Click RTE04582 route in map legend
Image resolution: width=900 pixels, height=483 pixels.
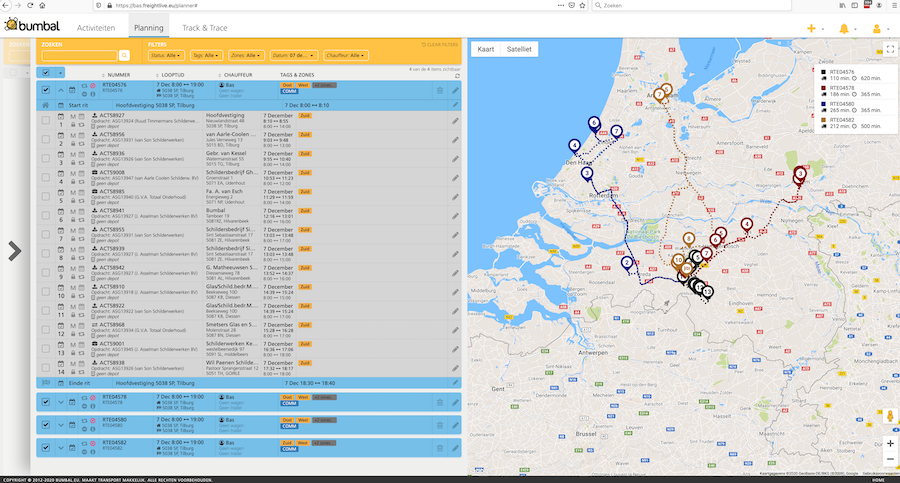[x=851, y=123]
